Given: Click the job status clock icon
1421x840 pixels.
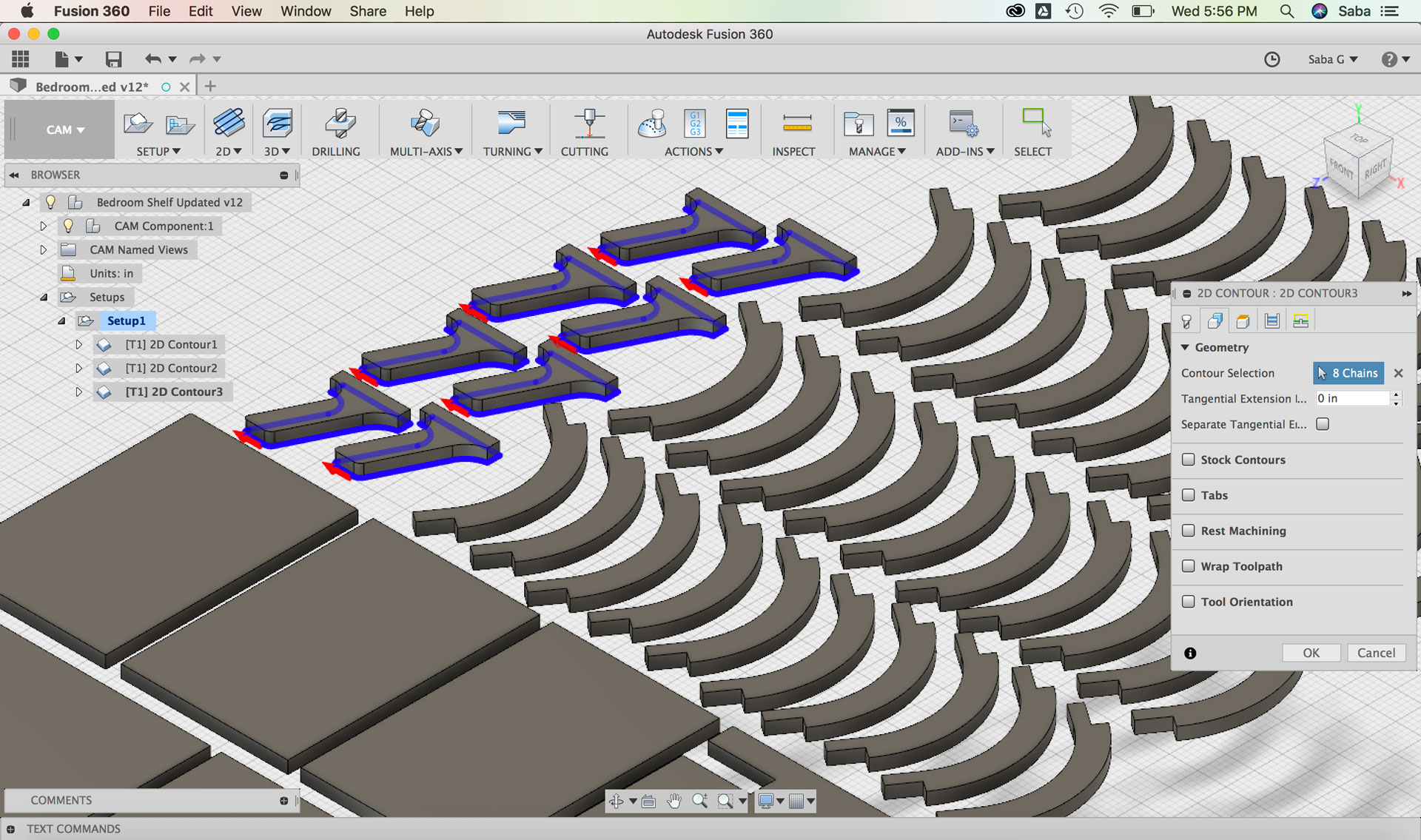Looking at the screenshot, I should [1271, 59].
